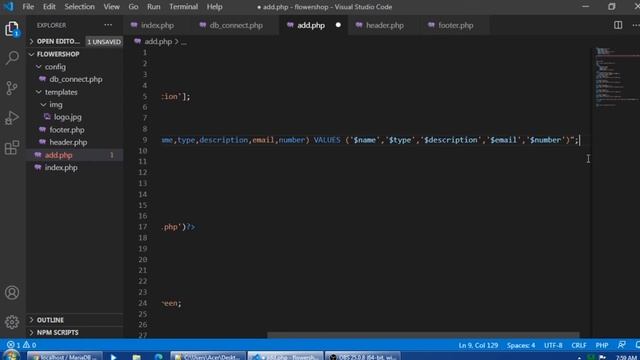Open the Run menu
This screenshot has height=360, width=640.
coord(153,7)
